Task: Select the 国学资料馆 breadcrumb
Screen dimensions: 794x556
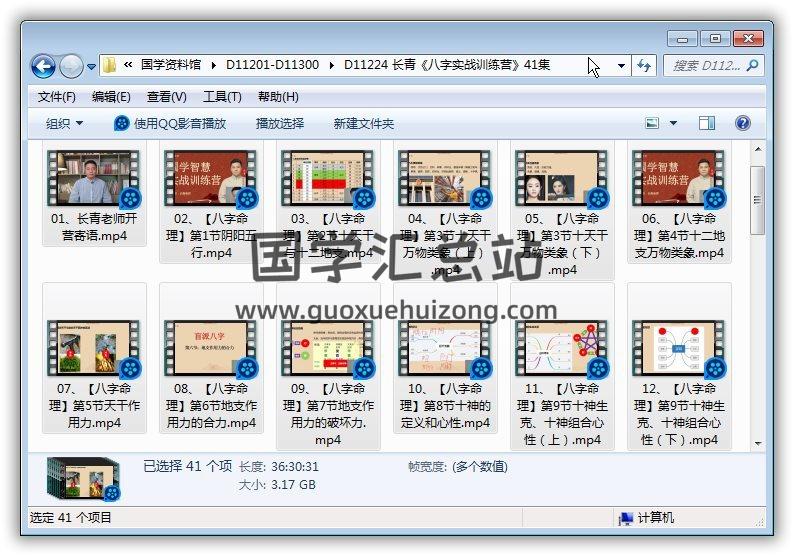Action: click(171, 65)
